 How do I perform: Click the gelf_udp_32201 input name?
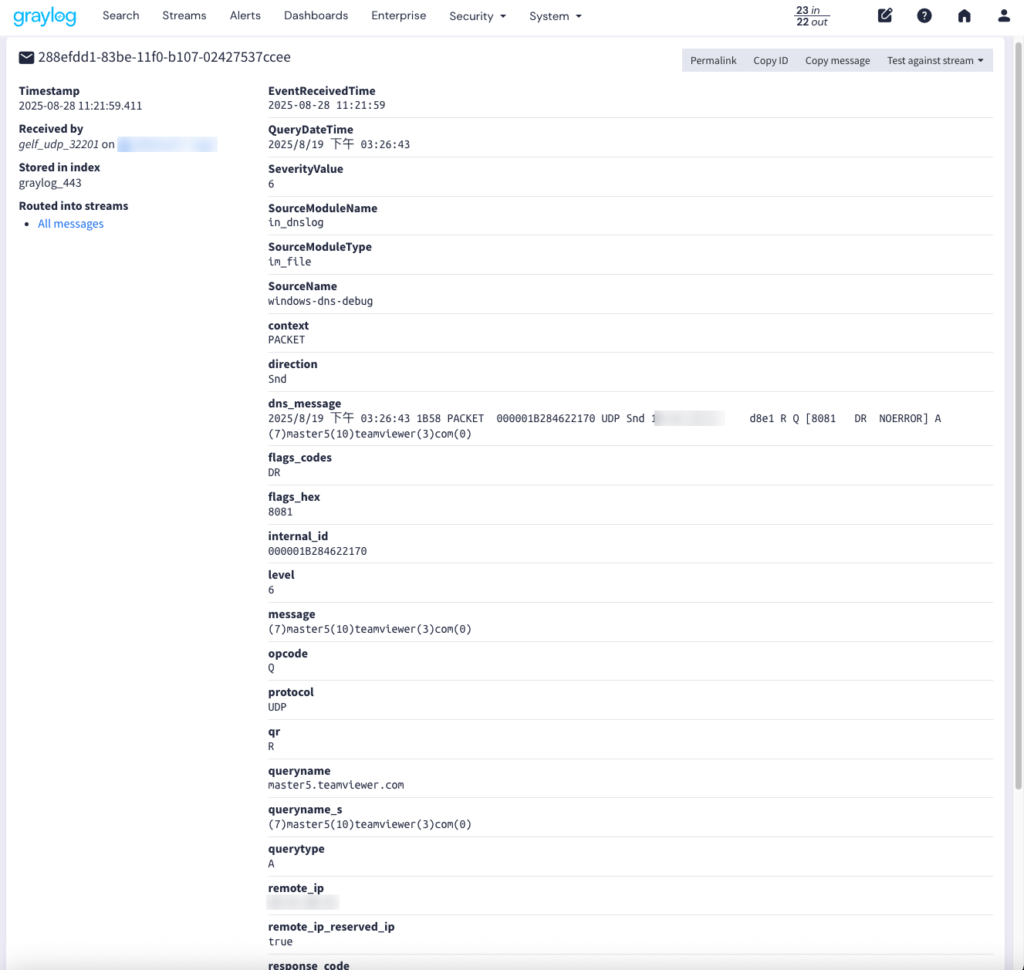pyautogui.click(x=59, y=144)
